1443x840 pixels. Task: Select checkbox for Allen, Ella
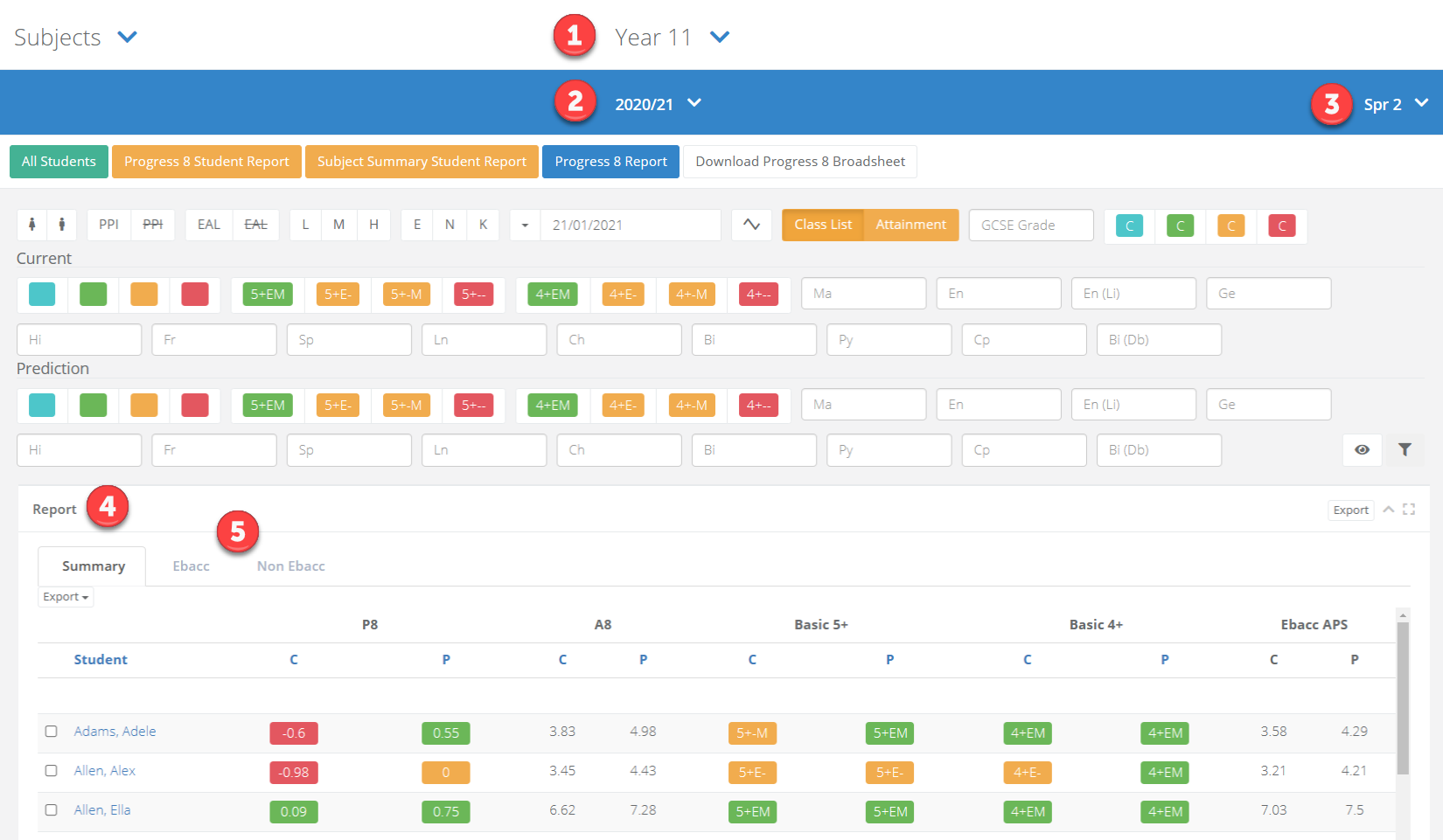point(52,810)
